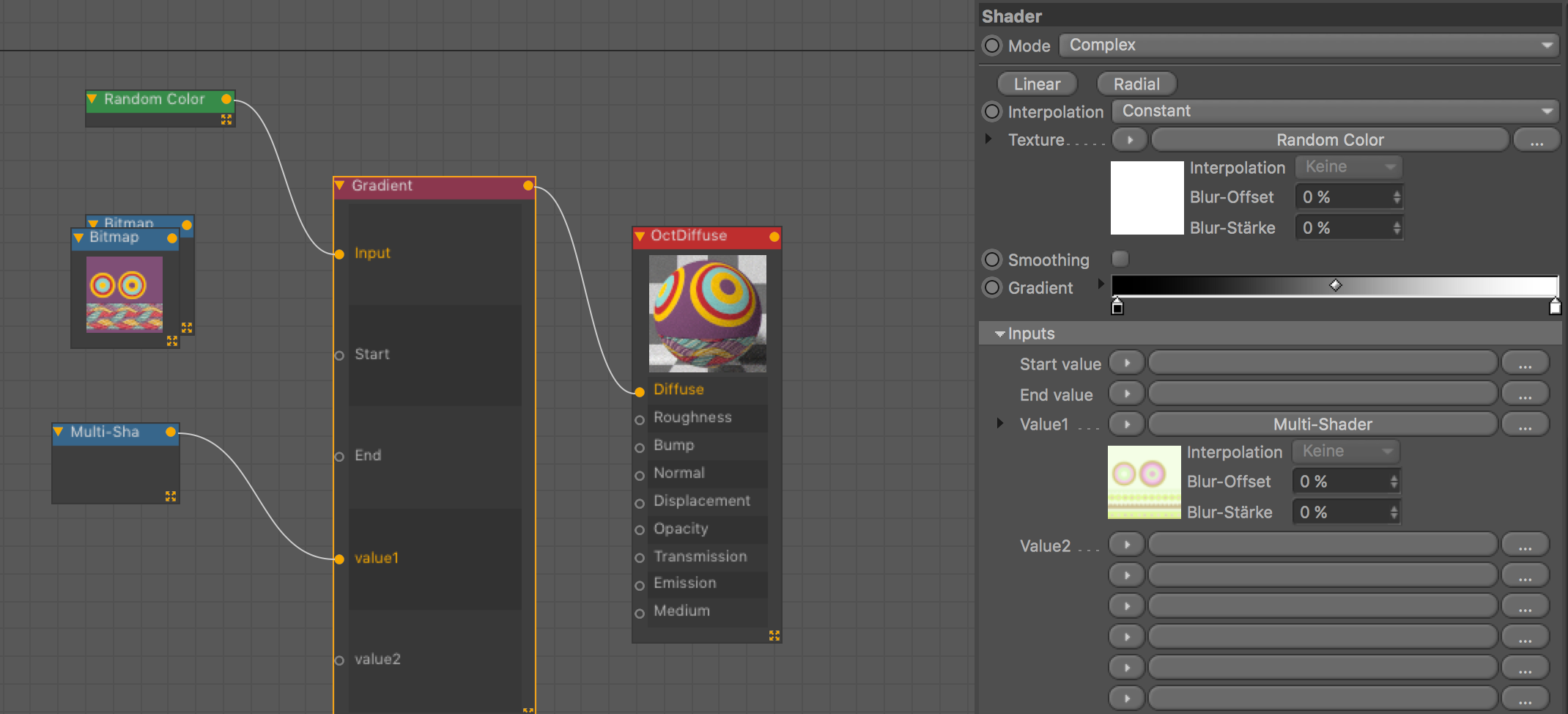
Task: Open the Interpolation dropdown showing Constant
Action: 1335,111
